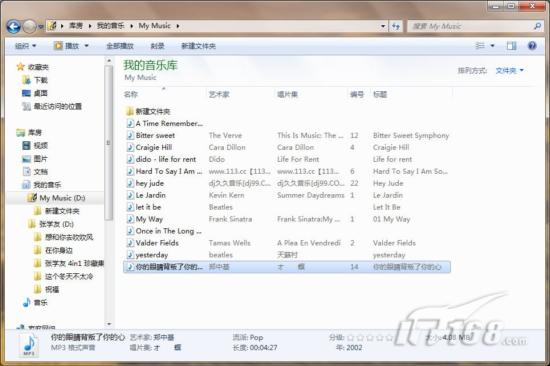The width and height of the screenshot is (550, 366).
Task: Click the MP3 file thumbnail in details pane
Action: pyautogui.click(x=29, y=345)
